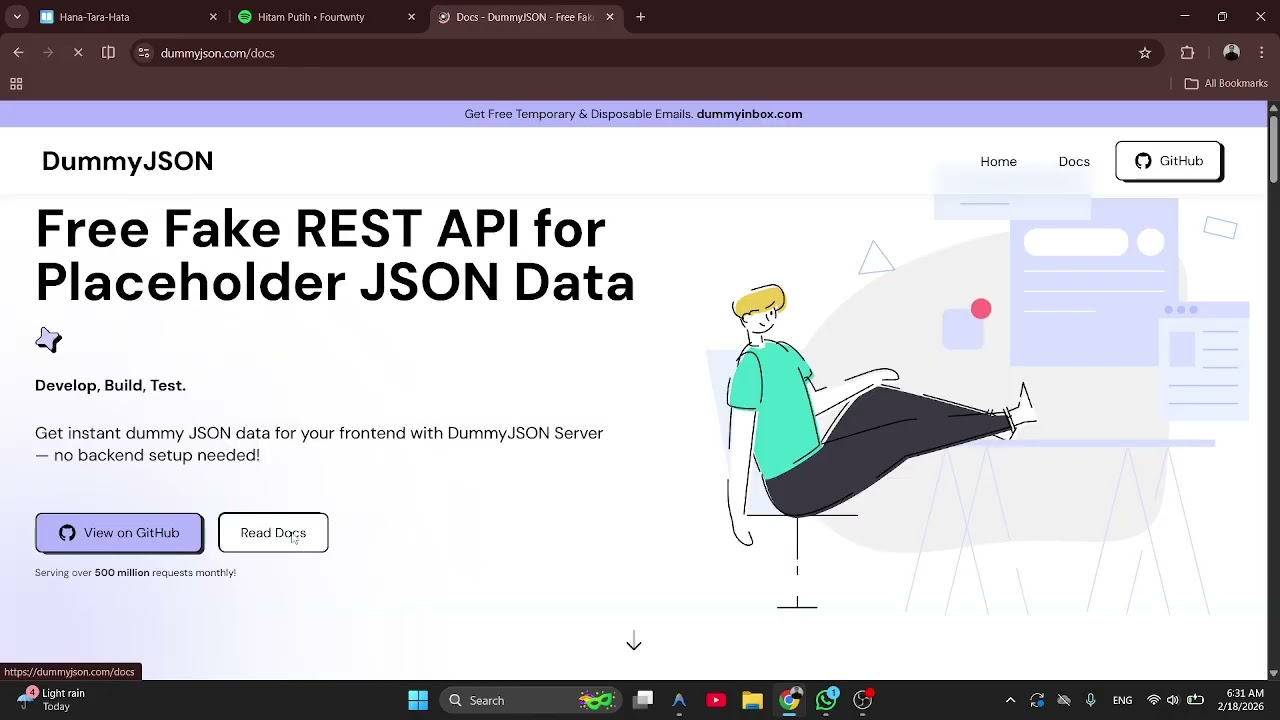1280x720 pixels.
Task: Click the star cursor icon under the heading
Action: 49,340
